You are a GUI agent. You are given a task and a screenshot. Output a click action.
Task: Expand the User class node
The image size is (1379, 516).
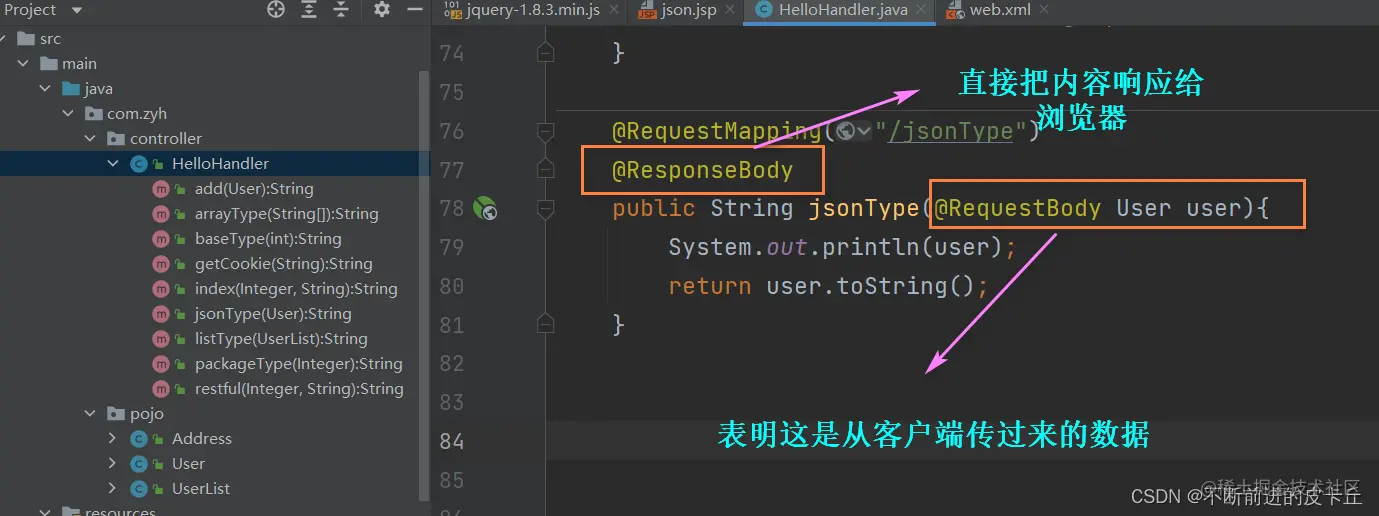click(x=114, y=463)
